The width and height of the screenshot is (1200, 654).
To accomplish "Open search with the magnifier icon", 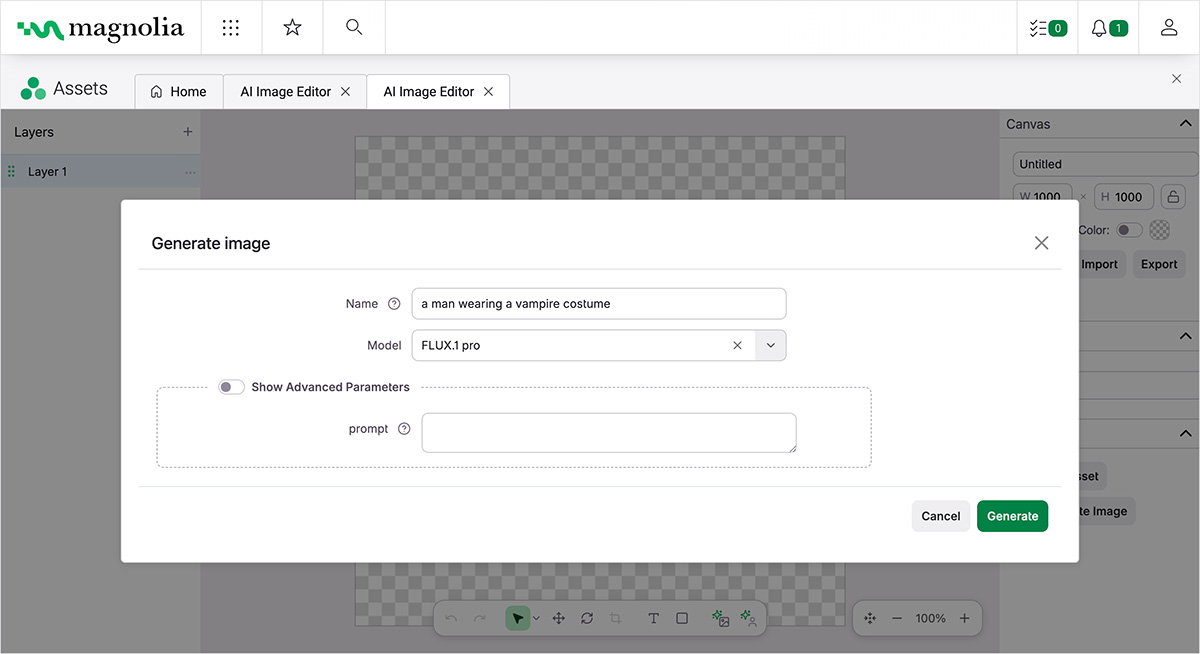I will coord(354,28).
